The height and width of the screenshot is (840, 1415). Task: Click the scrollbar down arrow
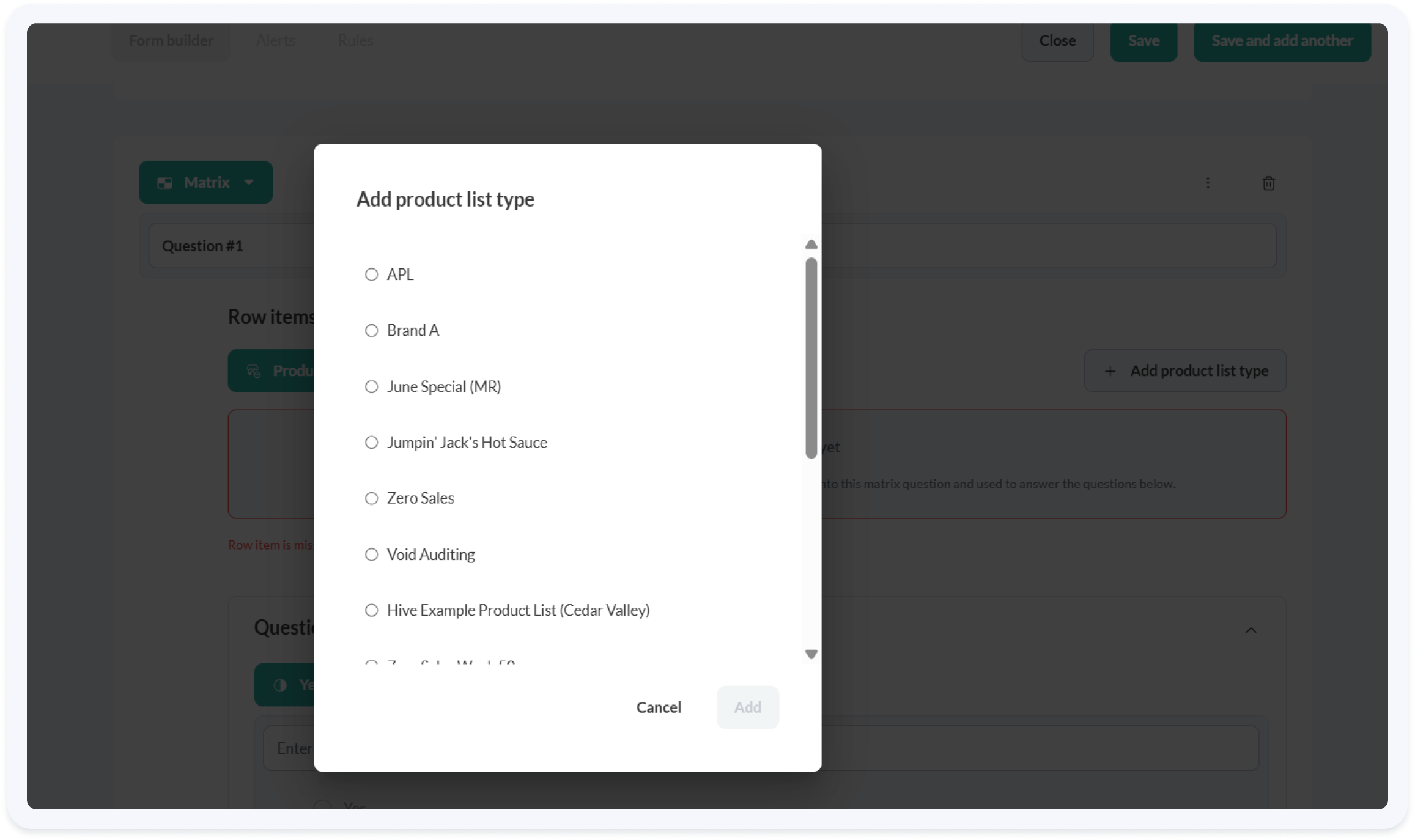[811, 654]
